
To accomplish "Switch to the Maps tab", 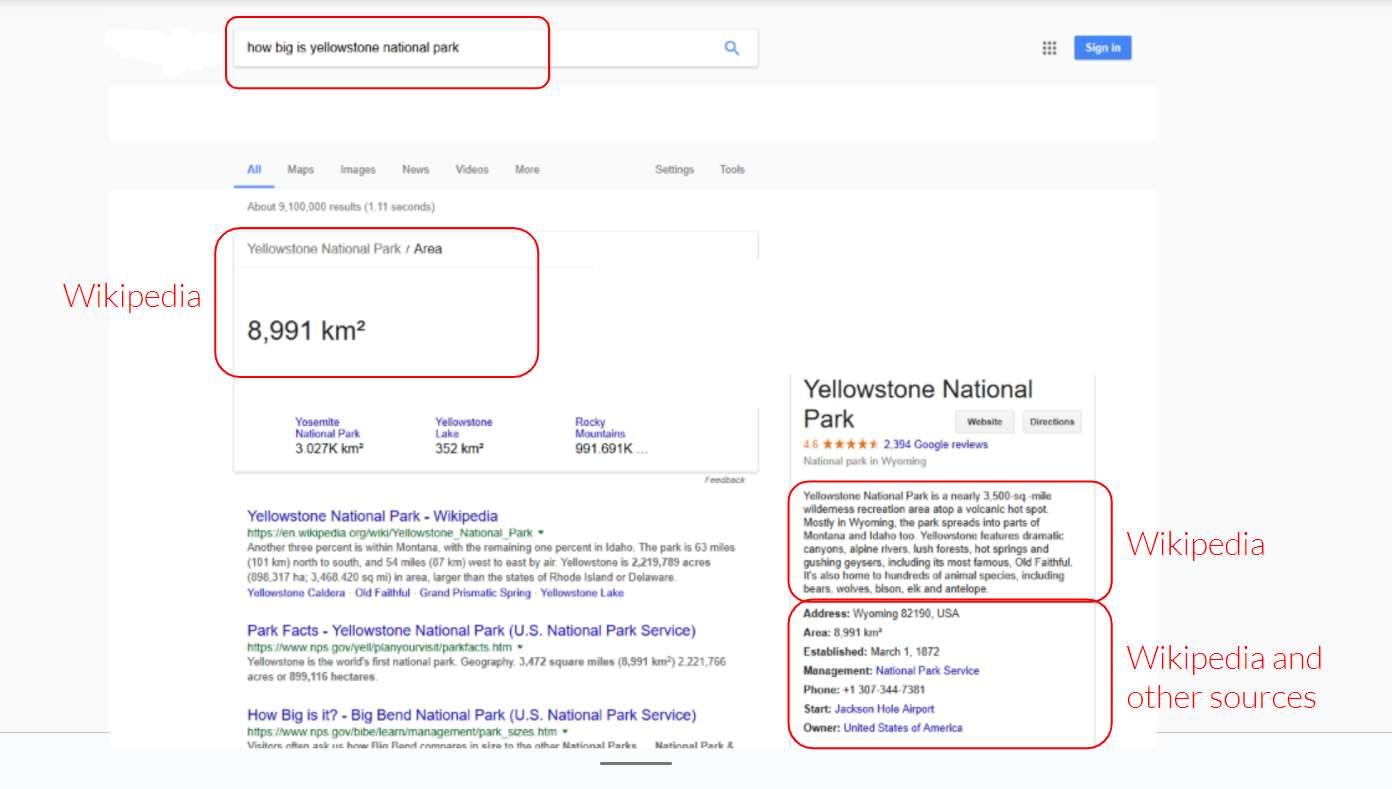I will (301, 170).
